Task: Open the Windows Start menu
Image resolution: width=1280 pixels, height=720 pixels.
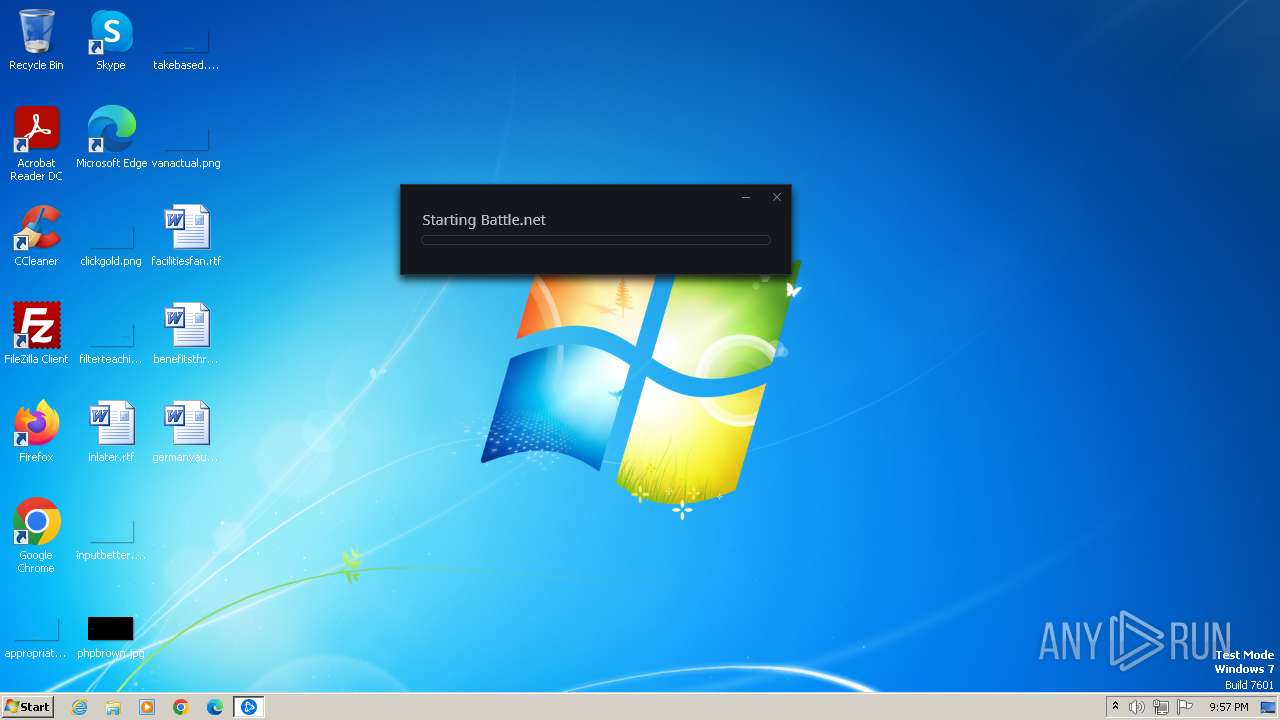Action: (27, 707)
